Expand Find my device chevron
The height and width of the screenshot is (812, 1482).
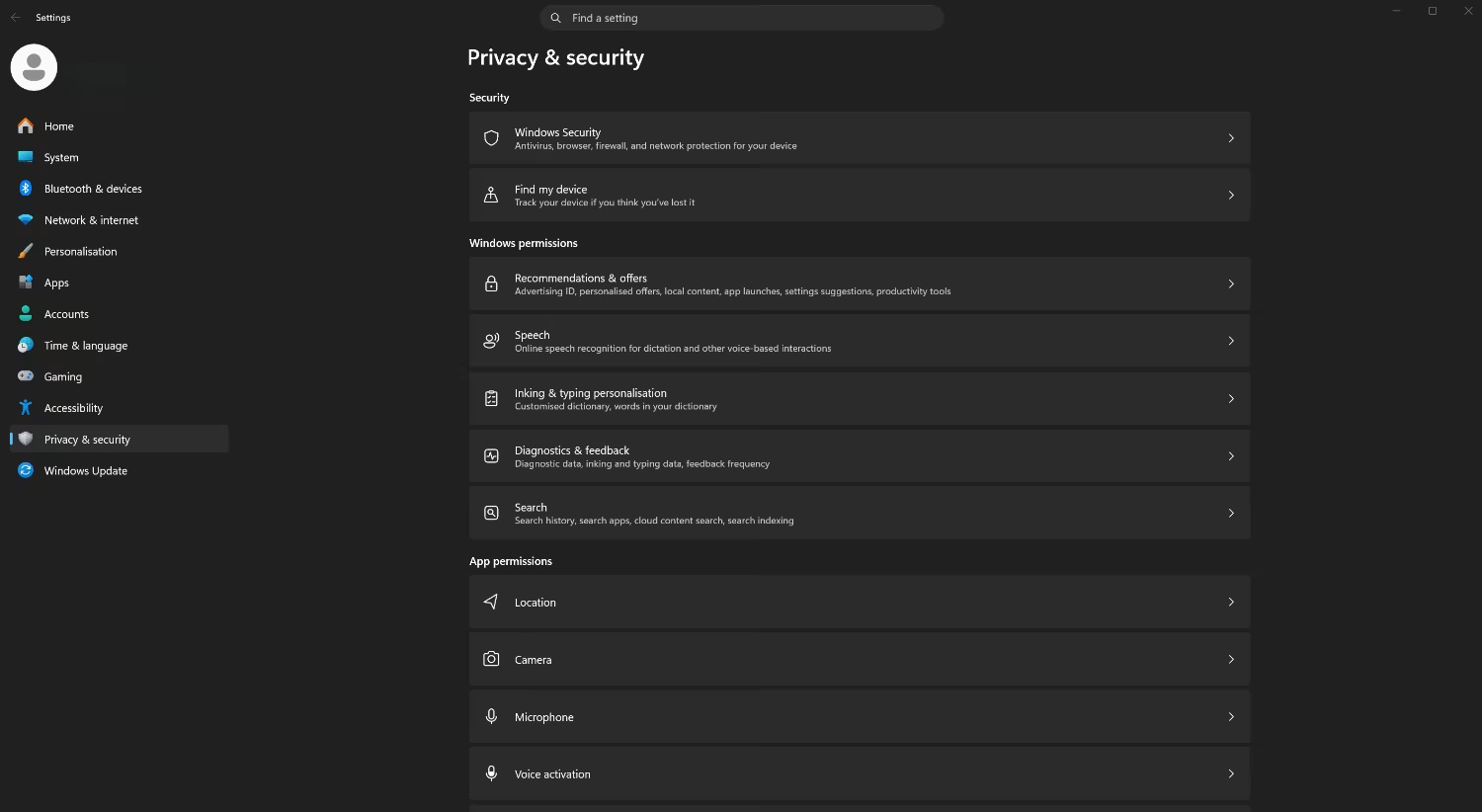[x=1231, y=196]
